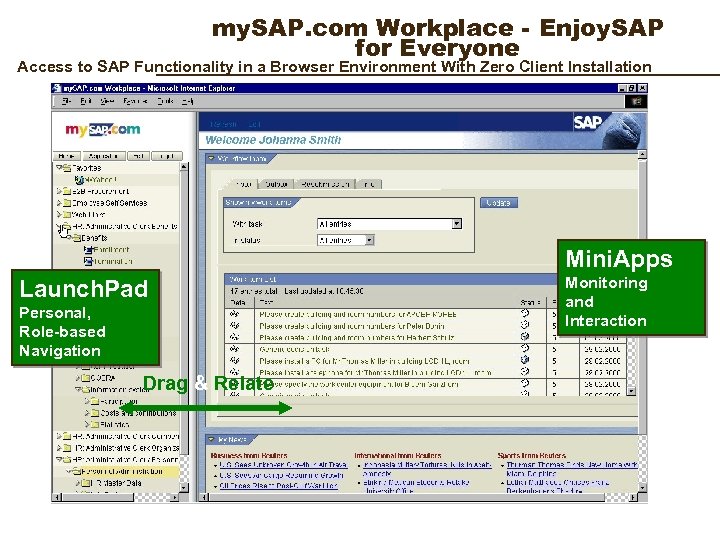Open the first Business from Reuters headline

tap(283, 465)
